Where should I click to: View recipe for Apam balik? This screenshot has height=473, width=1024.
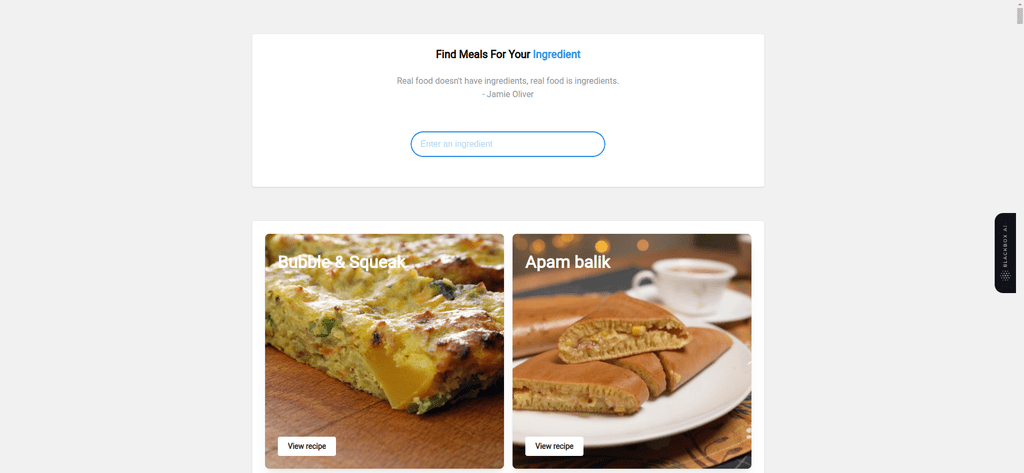tap(554, 446)
